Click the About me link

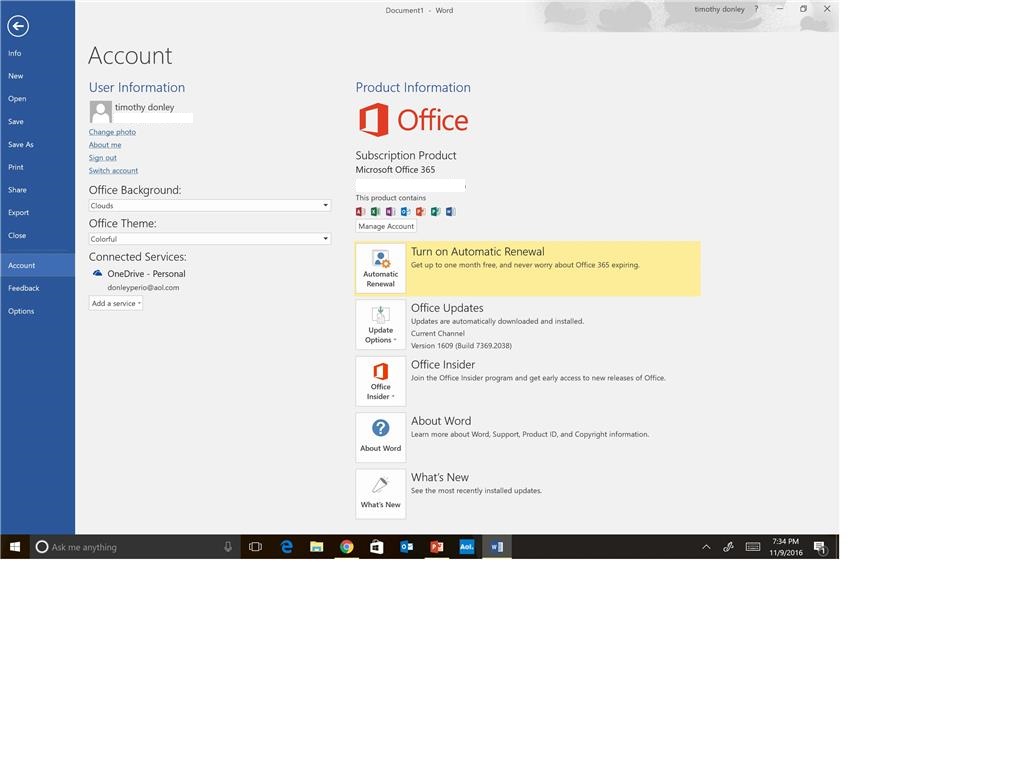click(105, 145)
